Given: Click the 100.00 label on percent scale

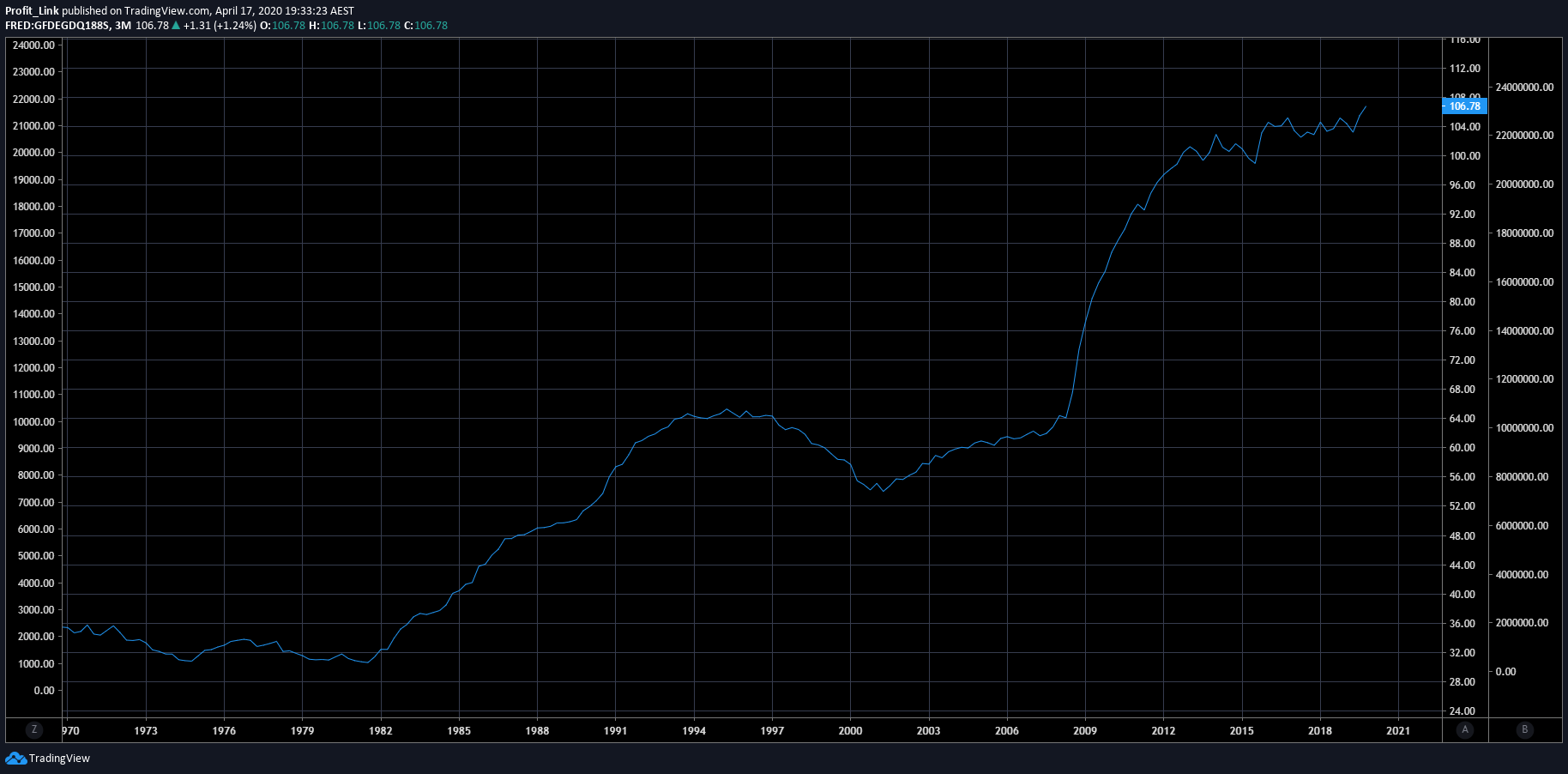Looking at the screenshot, I should pyautogui.click(x=1465, y=156).
